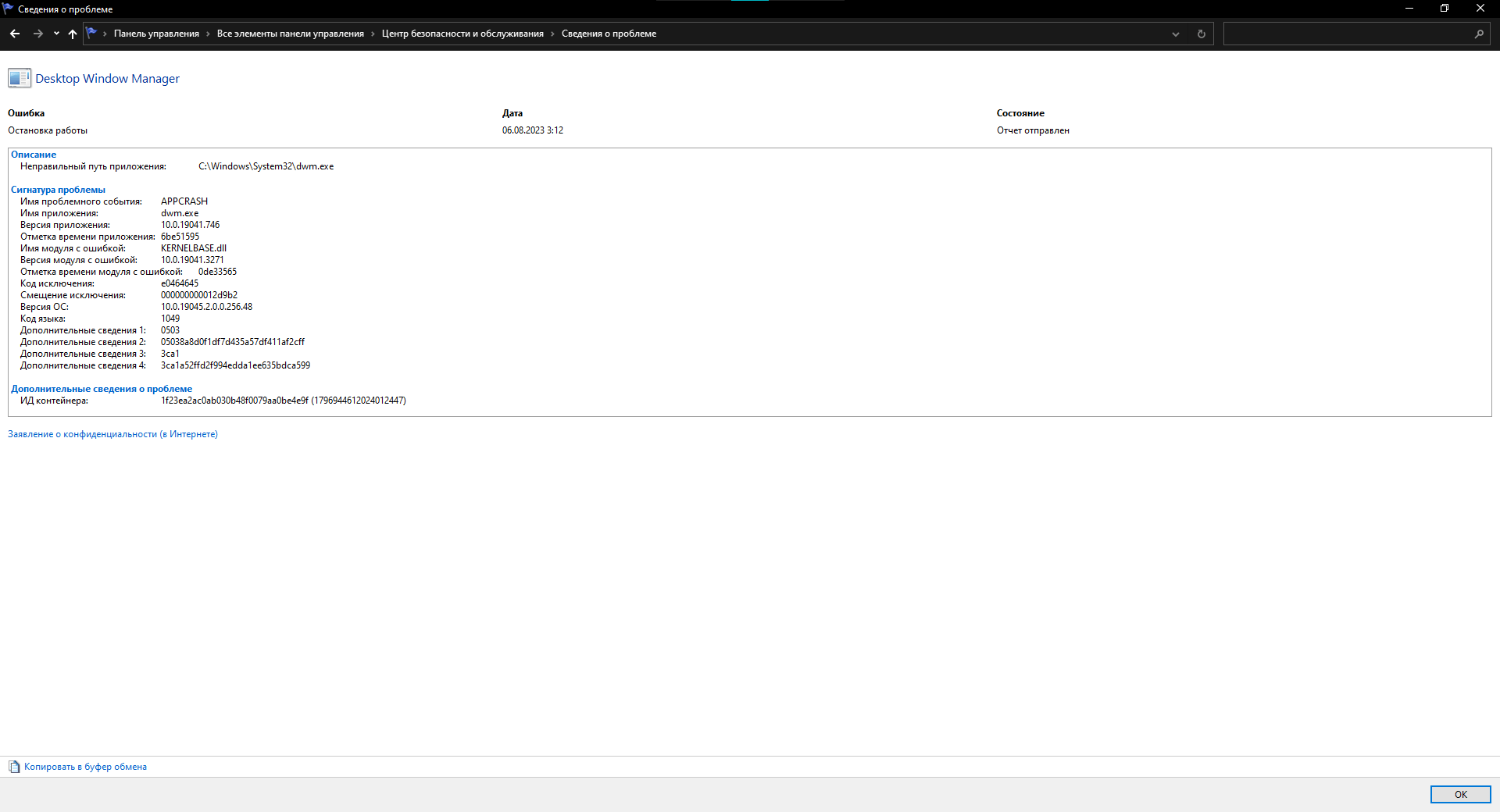Viewport: 1500px width, 812px height.
Task: Click the event name value 'APPCRASH'
Action: [x=184, y=201]
